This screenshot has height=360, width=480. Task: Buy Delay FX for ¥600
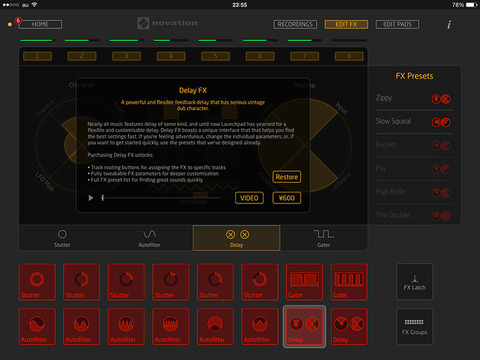(287, 198)
